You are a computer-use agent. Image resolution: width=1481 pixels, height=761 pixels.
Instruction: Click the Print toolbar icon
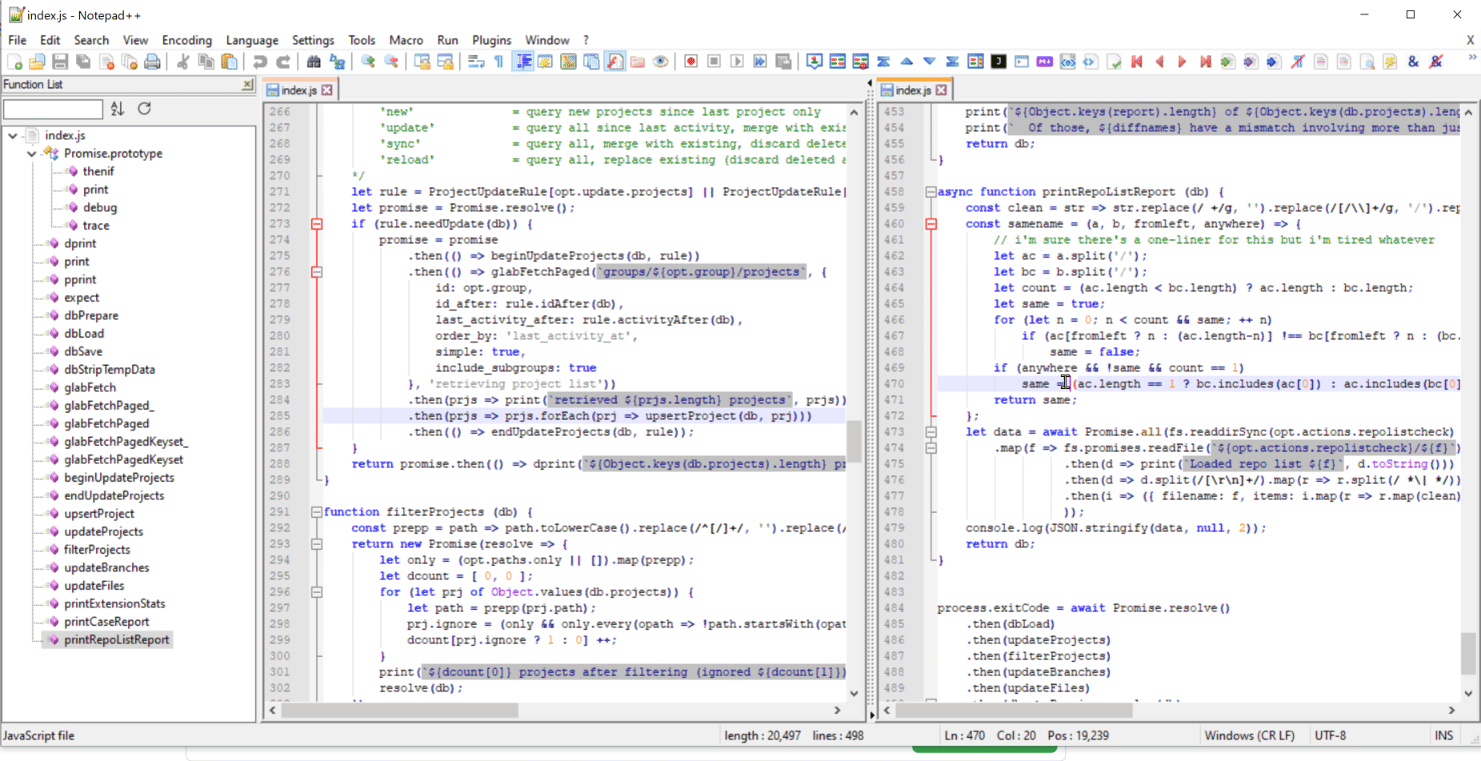point(152,62)
